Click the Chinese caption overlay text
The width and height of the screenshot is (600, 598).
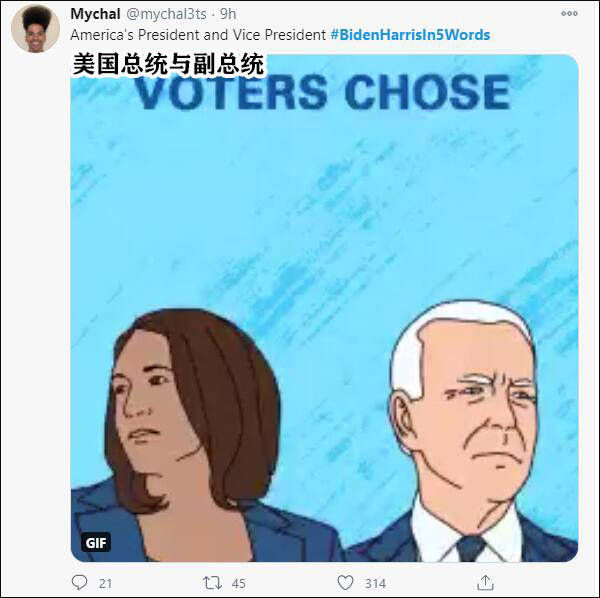pos(168,64)
